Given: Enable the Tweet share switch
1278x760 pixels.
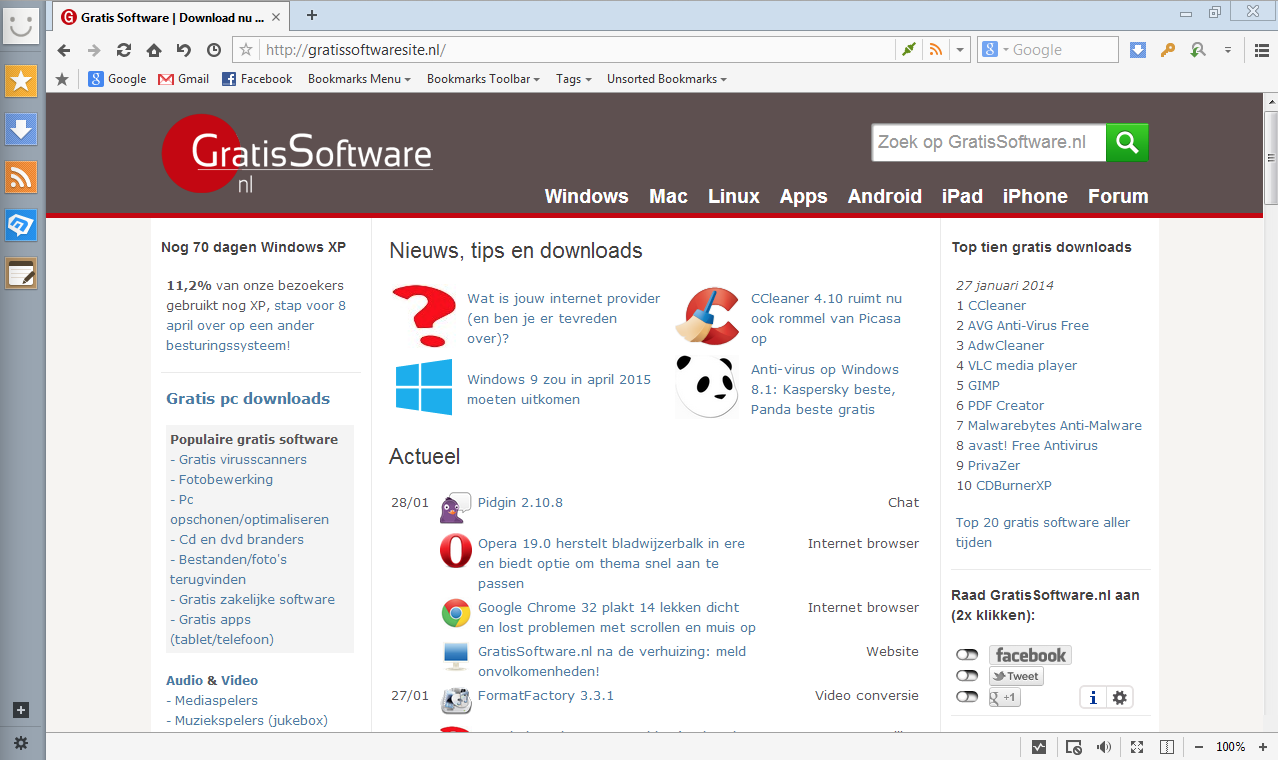Looking at the screenshot, I should [967, 676].
